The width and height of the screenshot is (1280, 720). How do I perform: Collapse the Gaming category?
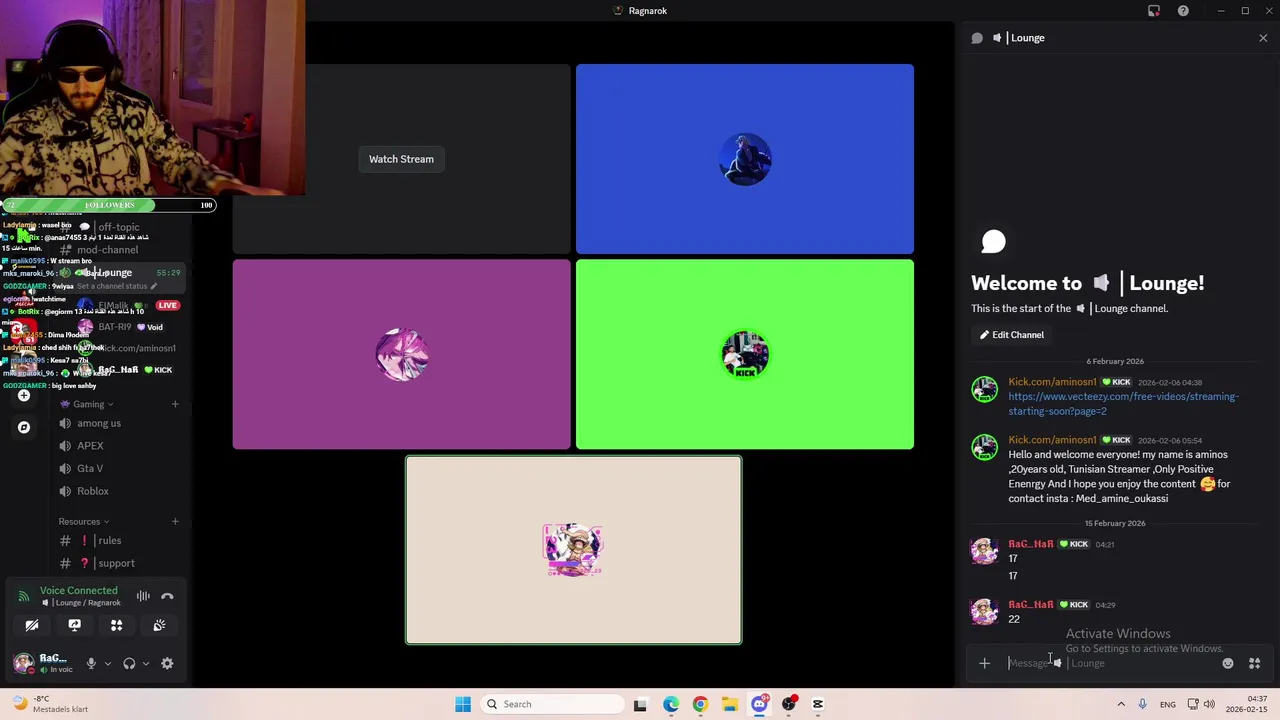(x=88, y=404)
